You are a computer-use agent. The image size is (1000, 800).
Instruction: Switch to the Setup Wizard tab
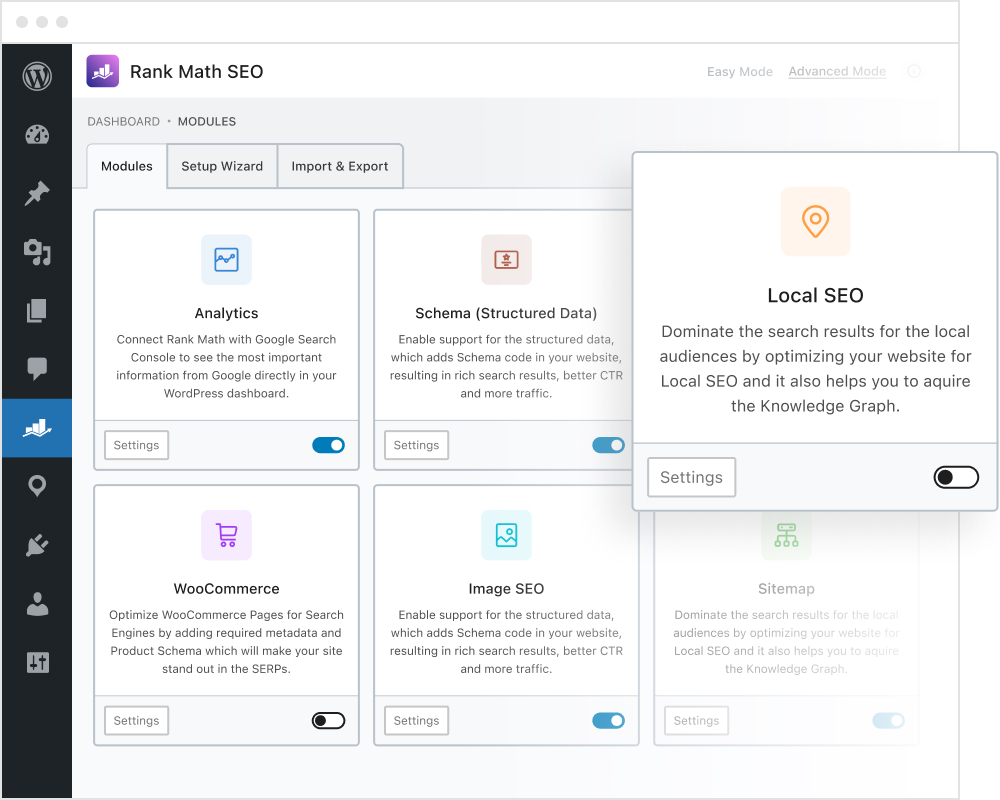coord(222,166)
